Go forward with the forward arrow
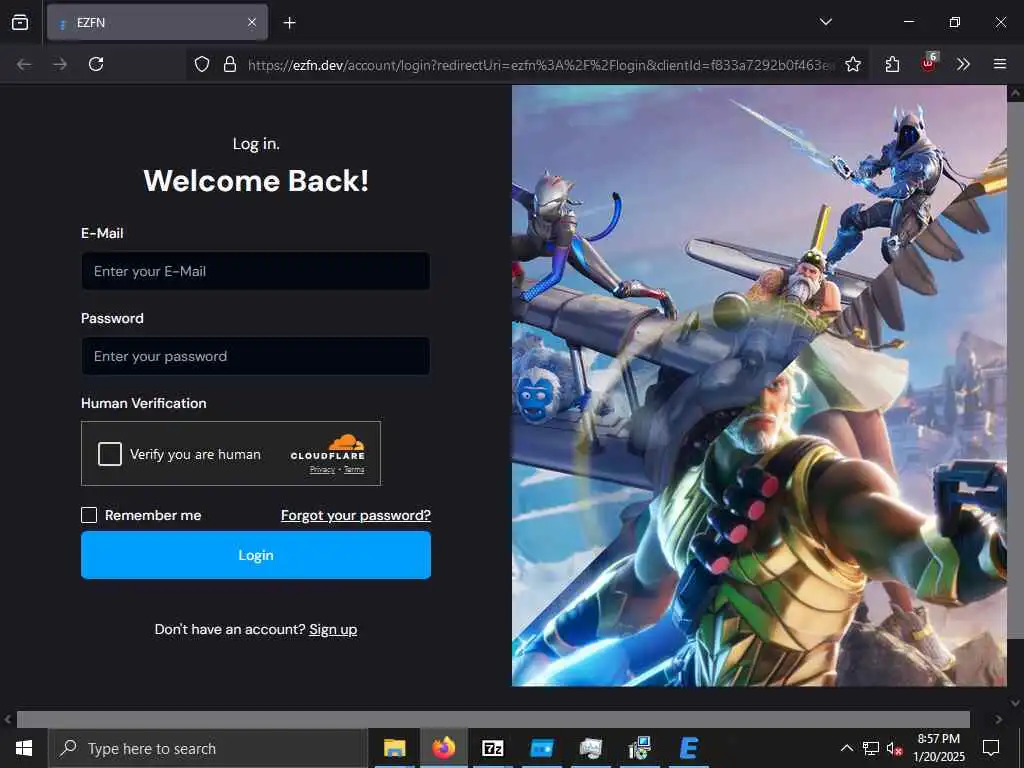Viewport: 1024px width, 768px height. pos(60,64)
